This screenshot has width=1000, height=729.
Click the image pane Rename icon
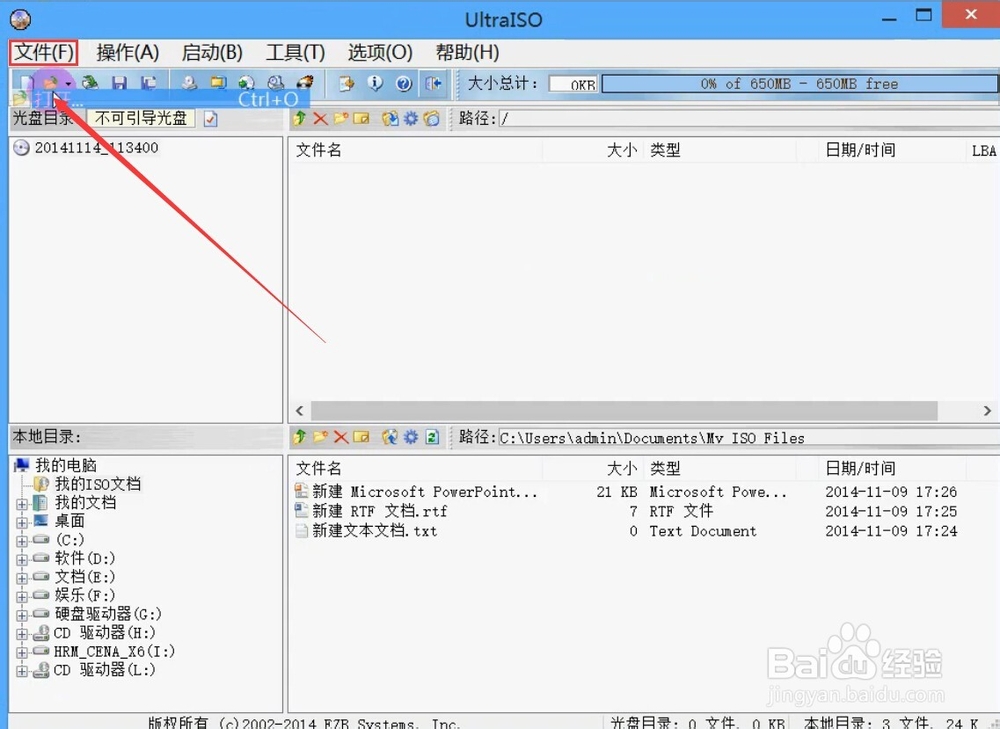tap(362, 119)
